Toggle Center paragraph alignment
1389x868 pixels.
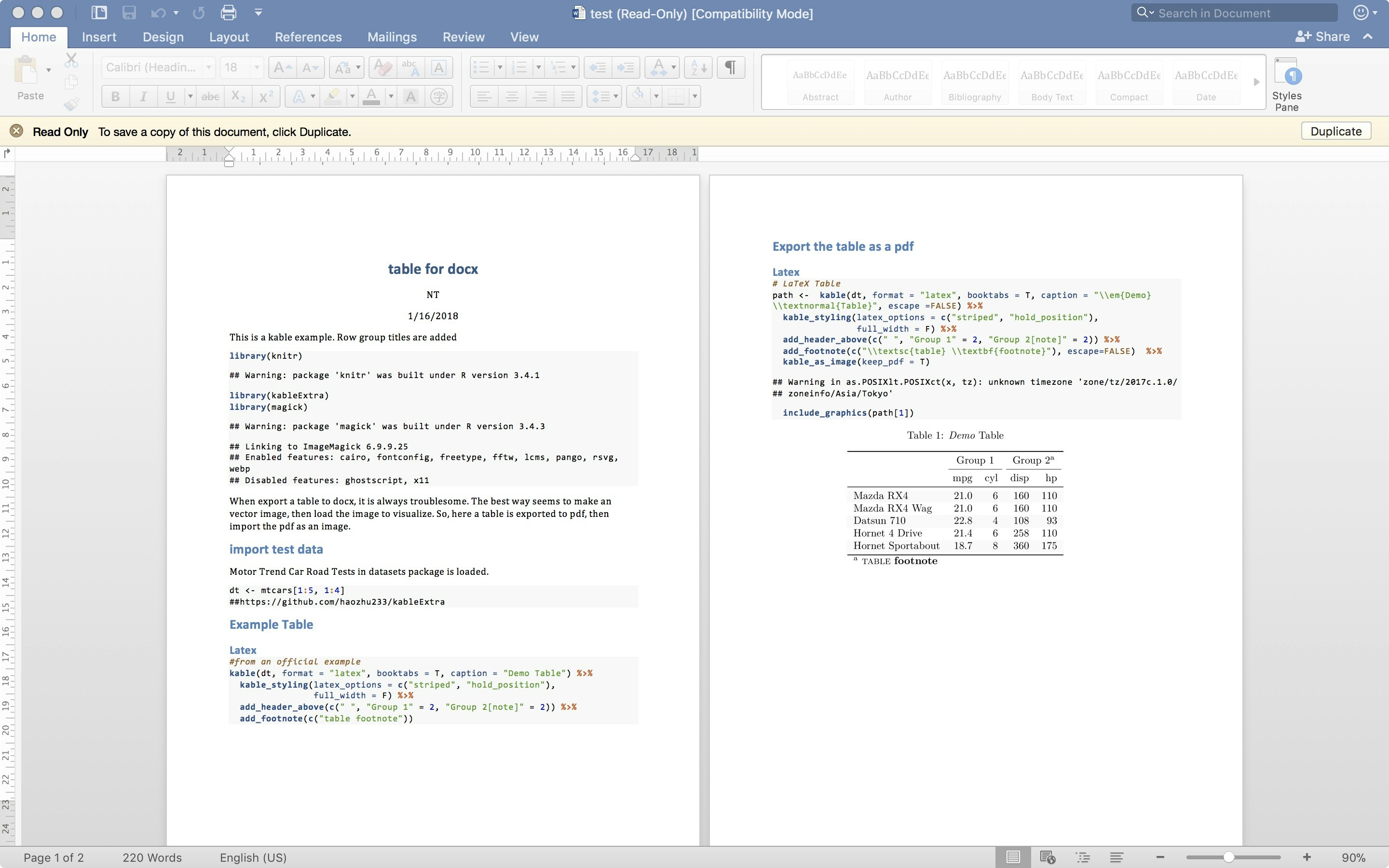coord(512,96)
